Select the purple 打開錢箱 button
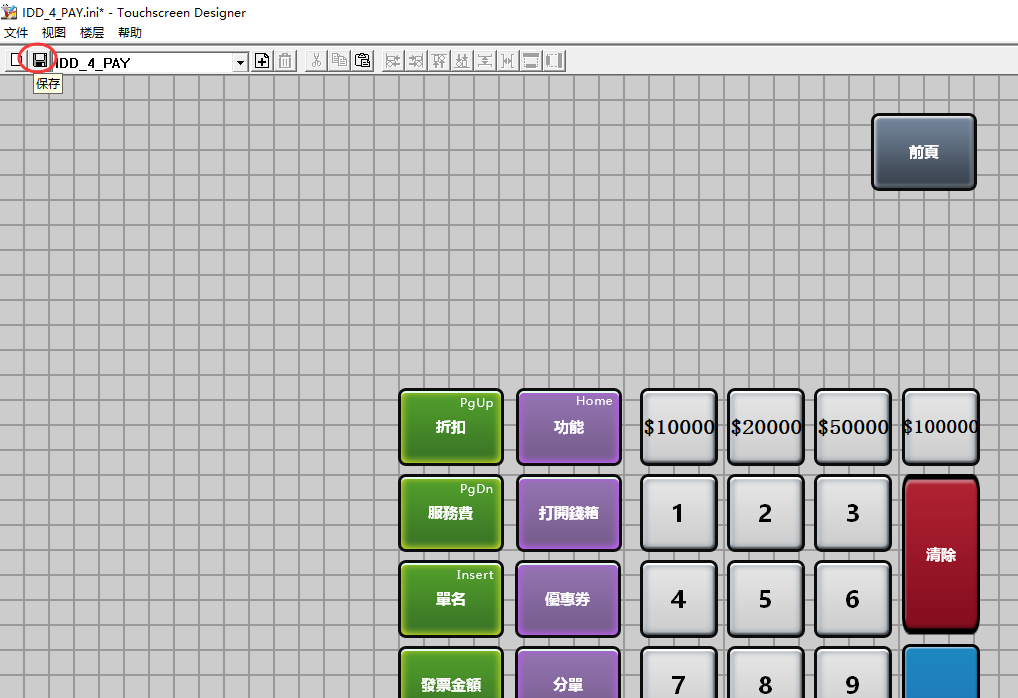1018x698 pixels. [x=569, y=513]
